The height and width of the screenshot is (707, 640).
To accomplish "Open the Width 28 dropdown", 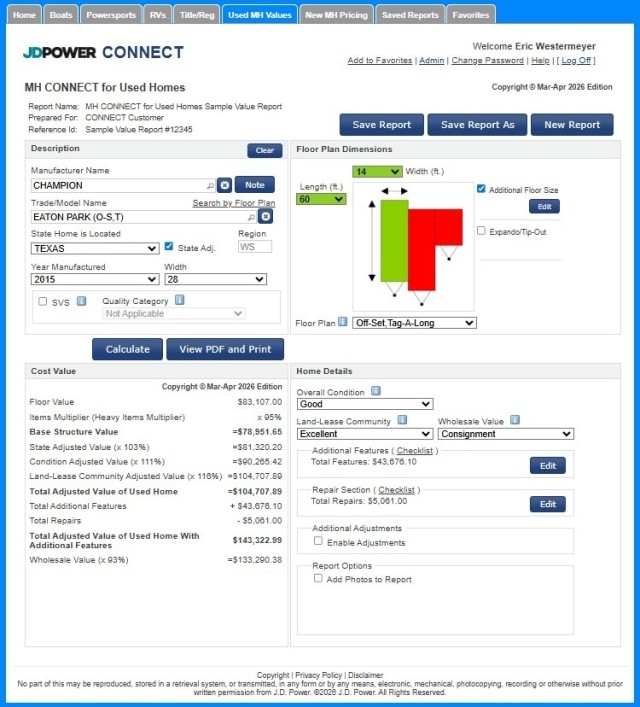I will [x=216, y=279].
